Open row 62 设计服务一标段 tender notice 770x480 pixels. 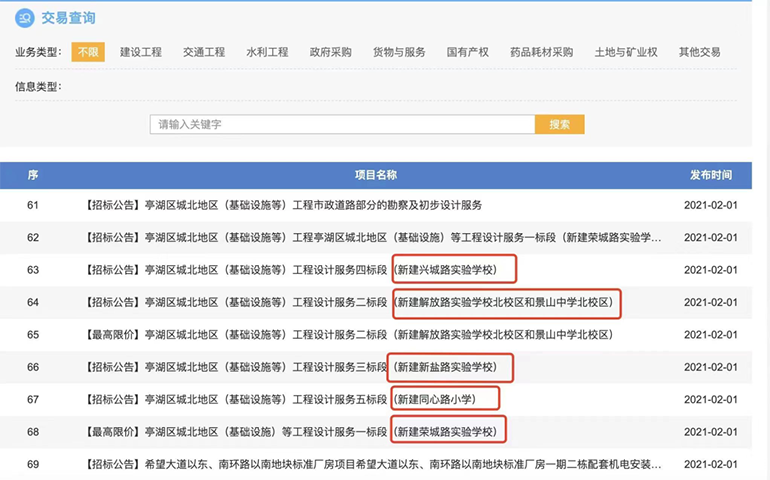click(x=373, y=238)
